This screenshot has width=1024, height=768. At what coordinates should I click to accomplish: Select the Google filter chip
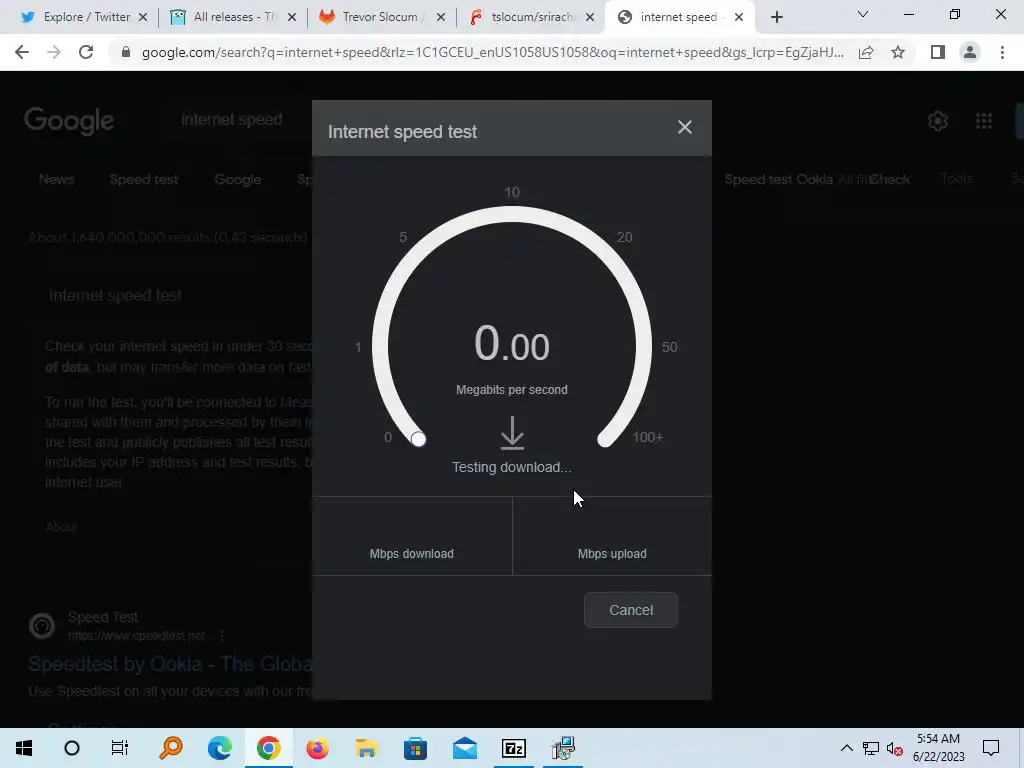238,180
